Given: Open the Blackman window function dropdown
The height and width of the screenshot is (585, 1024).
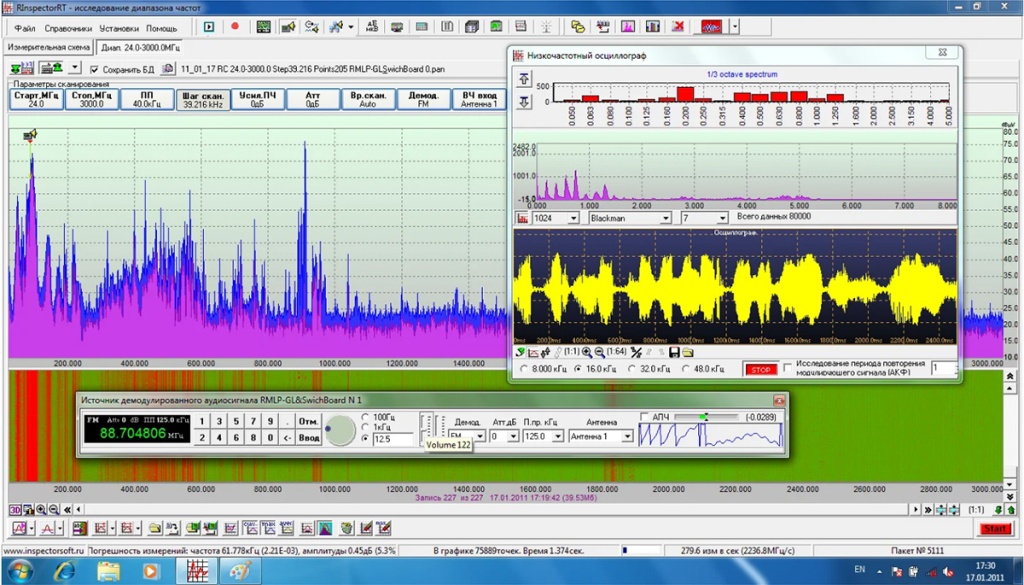Looking at the screenshot, I should click(x=664, y=218).
